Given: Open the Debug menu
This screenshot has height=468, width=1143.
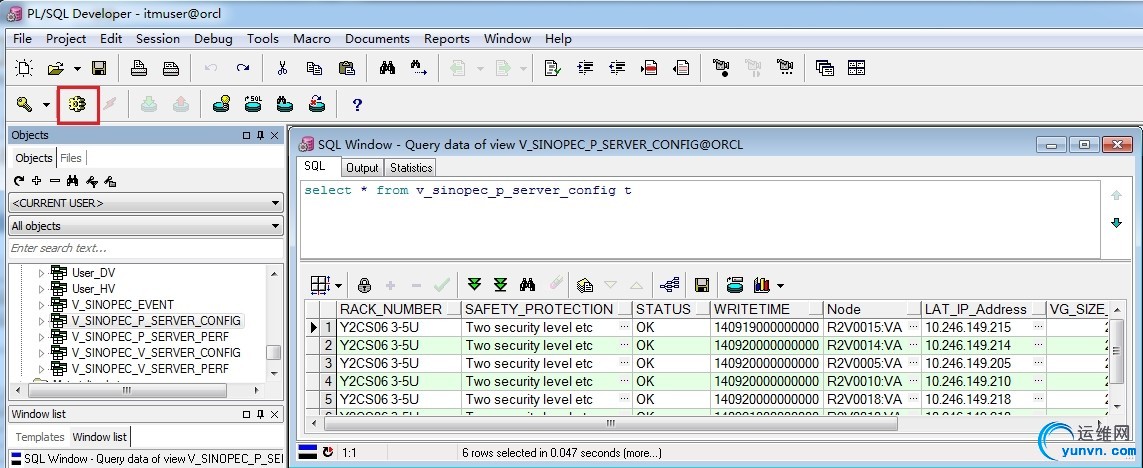Looking at the screenshot, I should point(214,39).
